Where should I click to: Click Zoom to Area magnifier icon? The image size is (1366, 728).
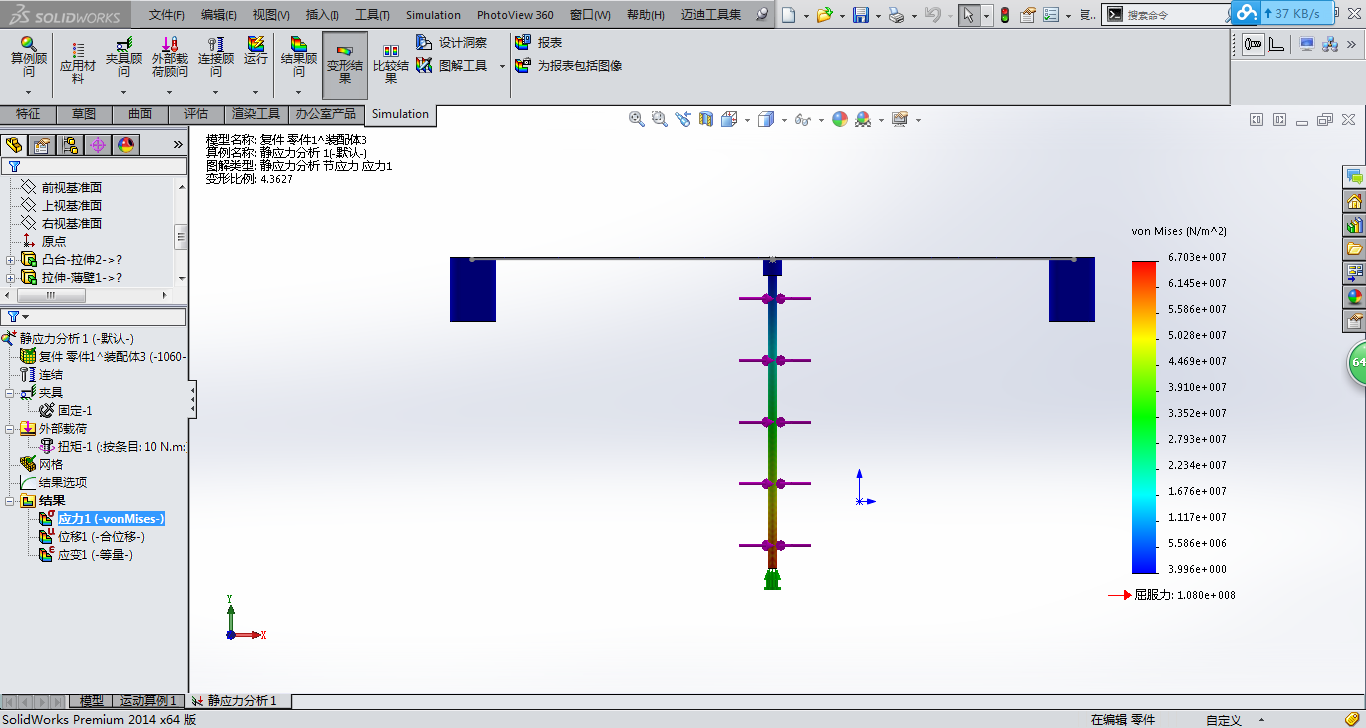659,119
